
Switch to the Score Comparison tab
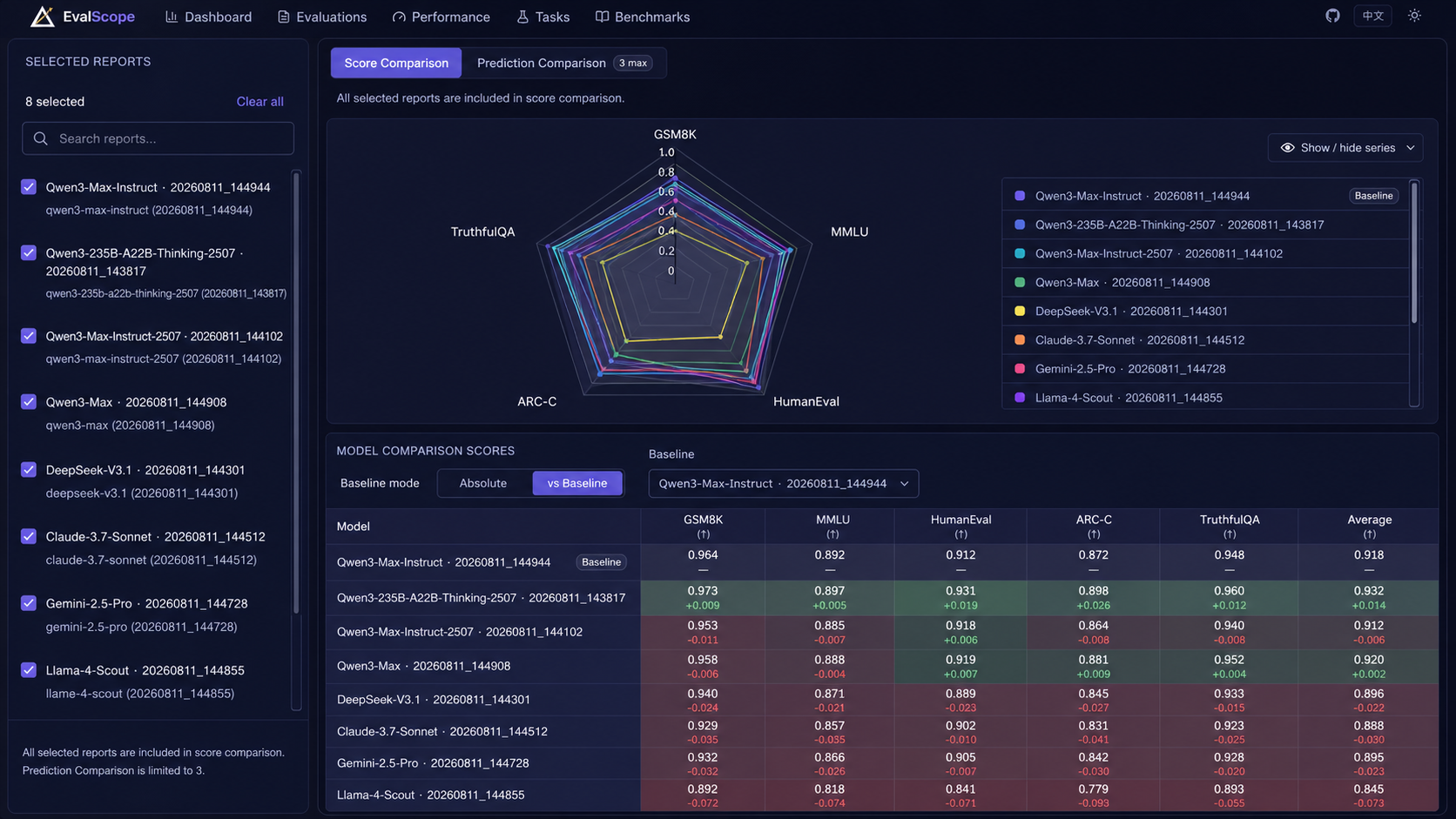click(x=396, y=63)
